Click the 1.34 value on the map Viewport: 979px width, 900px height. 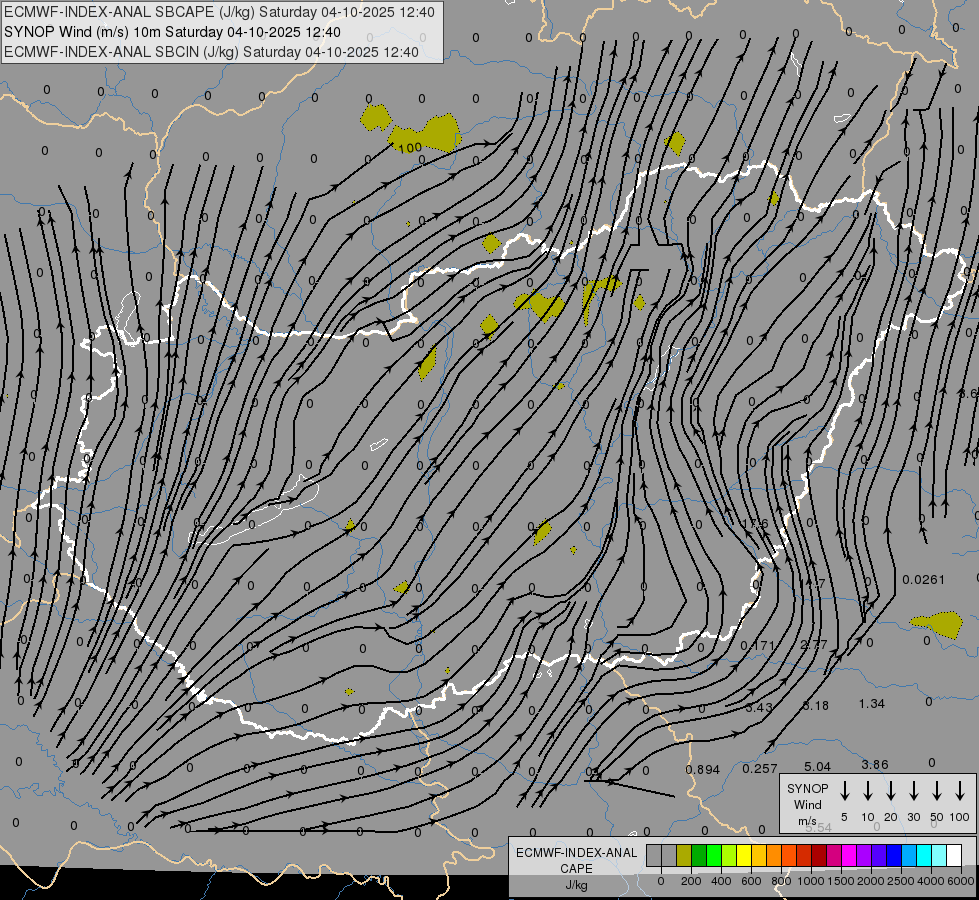[x=872, y=704]
